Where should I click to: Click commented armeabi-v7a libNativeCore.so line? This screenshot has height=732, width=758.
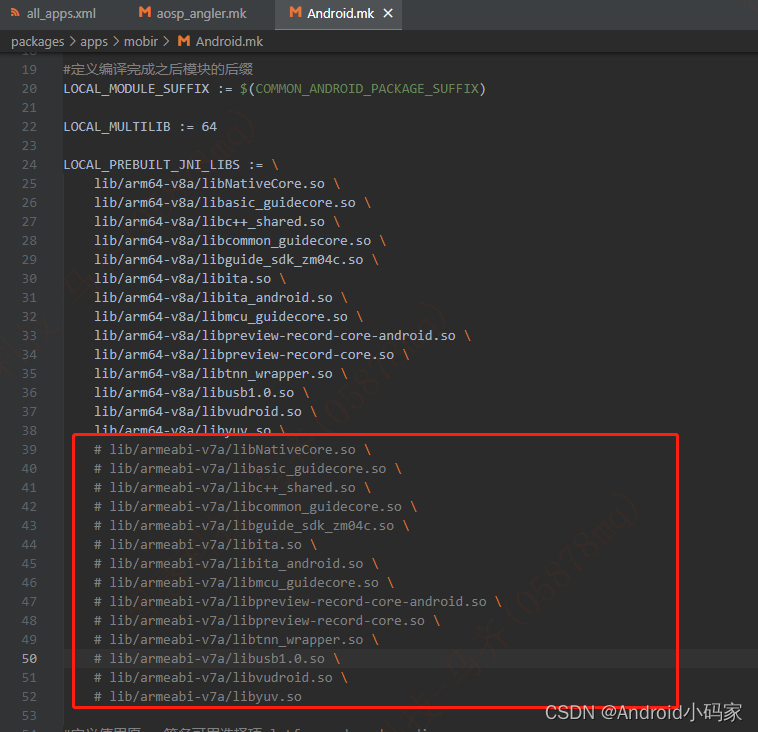click(x=233, y=450)
